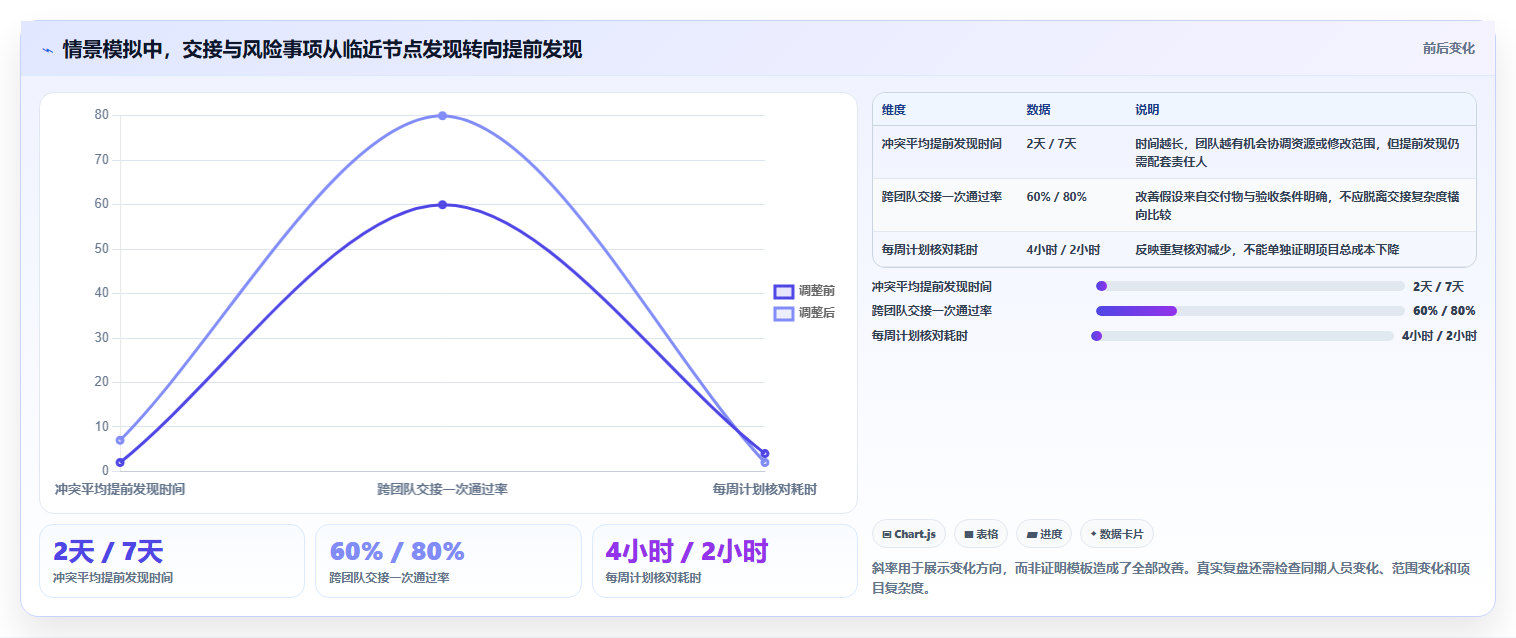The image size is (1516, 638).
Task: Click the 每周计划核对耗时 caption in the stat card
Action: click(x=653, y=578)
